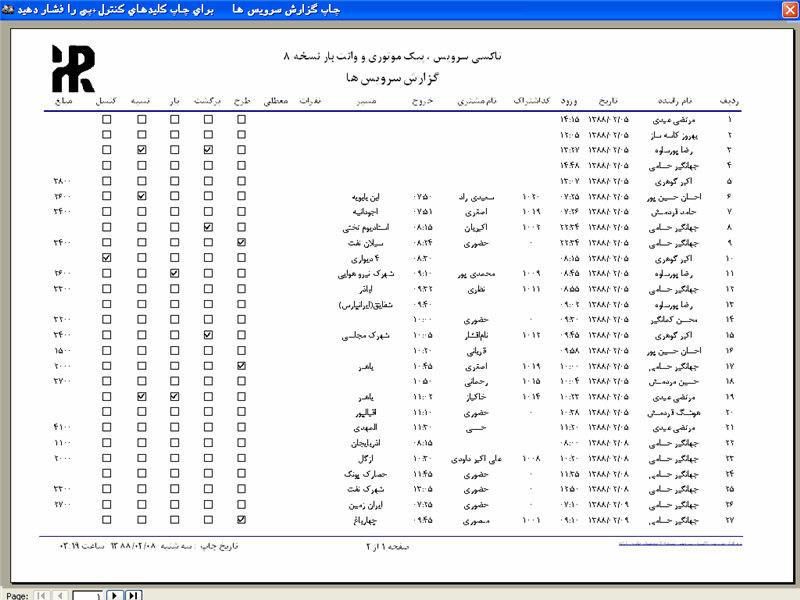Click route ایران زمین in row ۲۶
This screenshot has width=800, height=600.
(366, 505)
